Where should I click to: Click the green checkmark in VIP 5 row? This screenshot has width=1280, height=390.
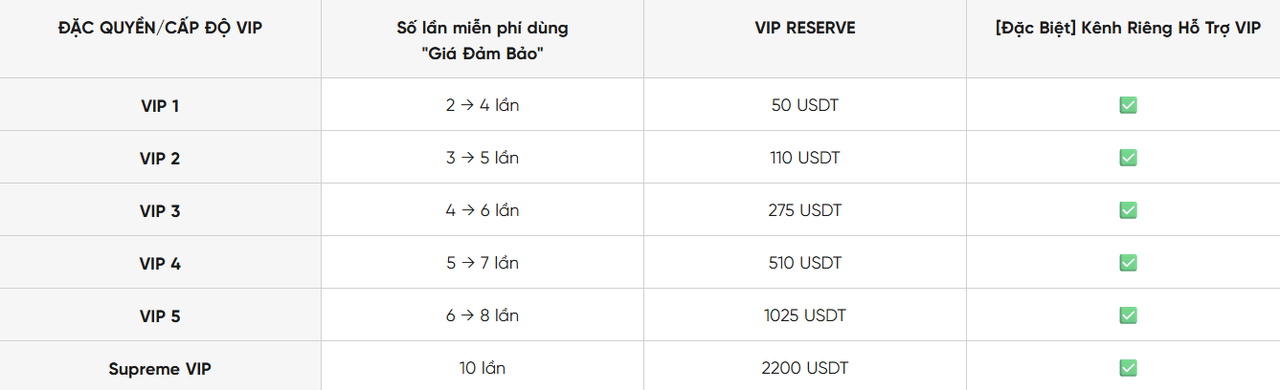point(1128,315)
